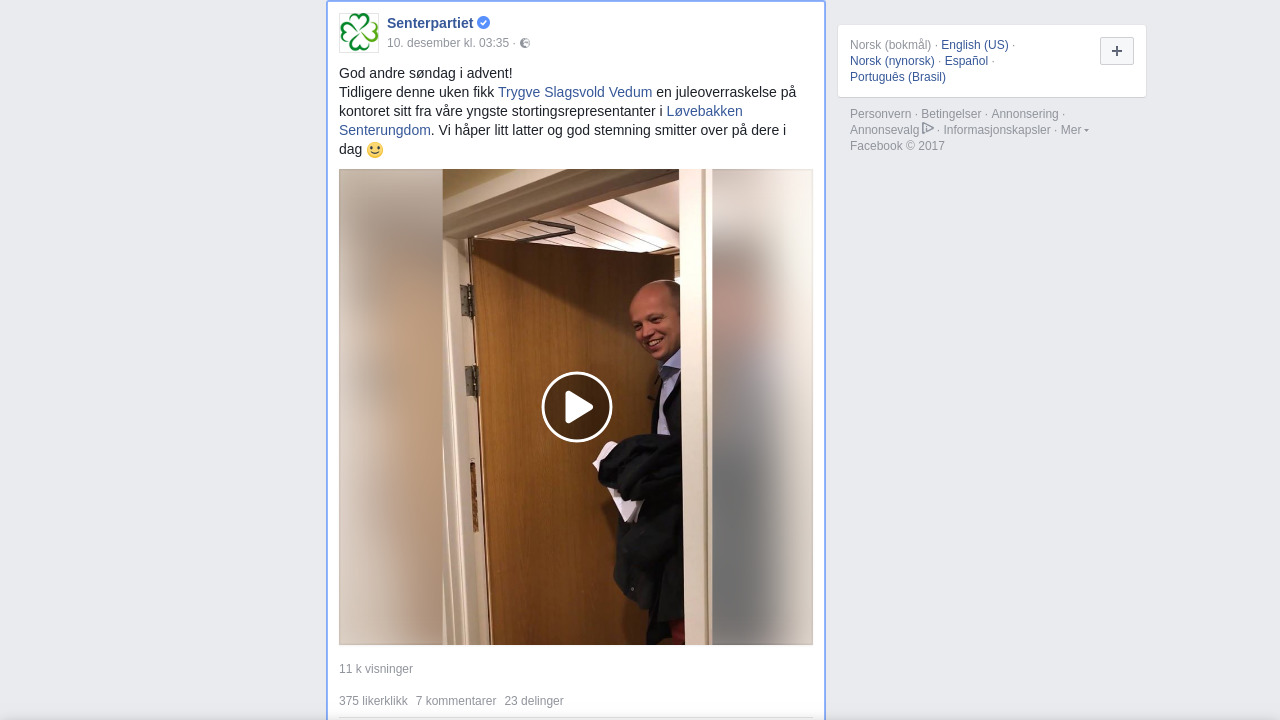The height and width of the screenshot is (720, 1280).
Task: View the 23 delinger
Action: pos(534,701)
